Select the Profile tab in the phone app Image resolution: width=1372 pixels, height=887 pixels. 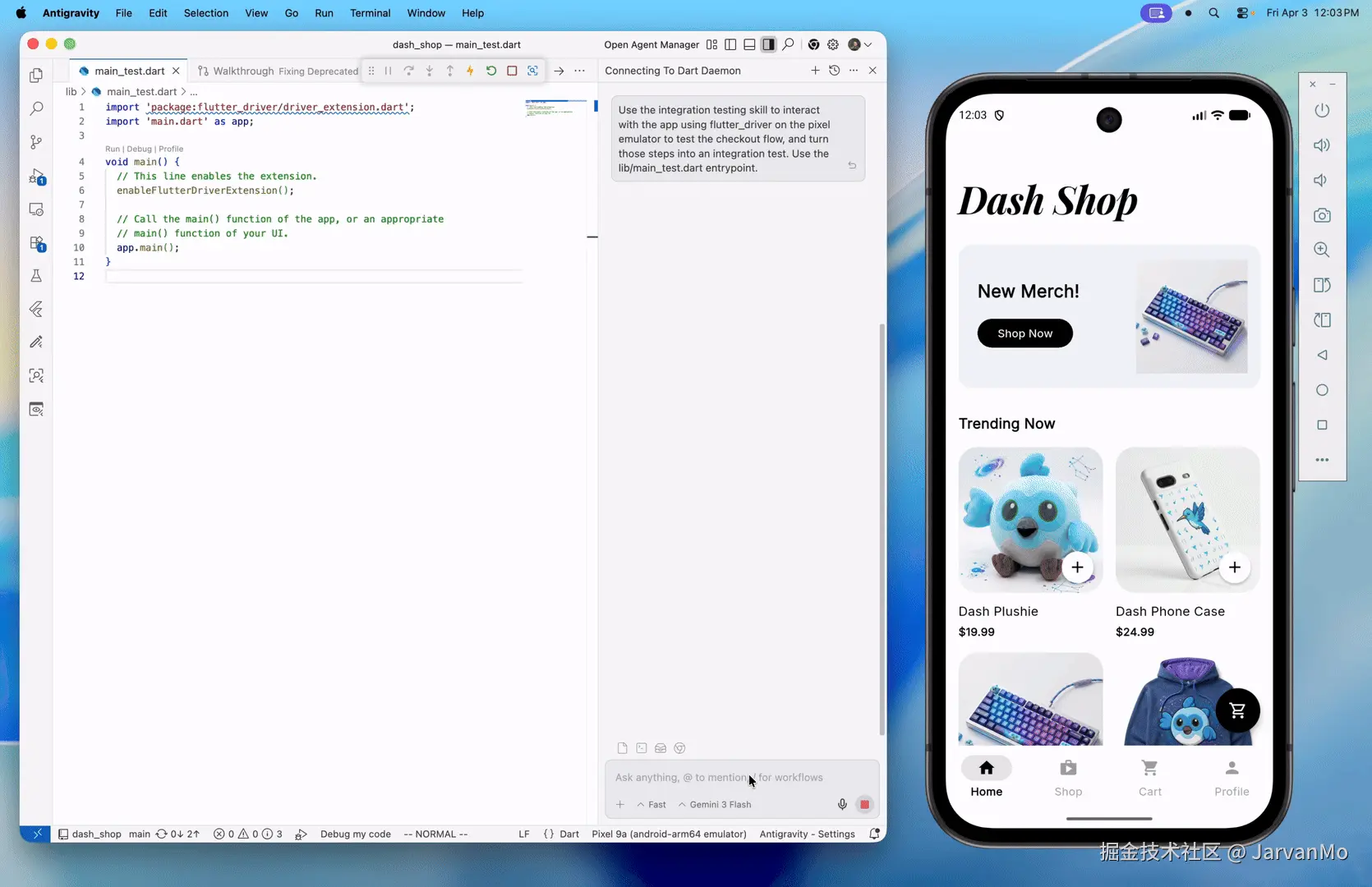pyautogui.click(x=1232, y=778)
